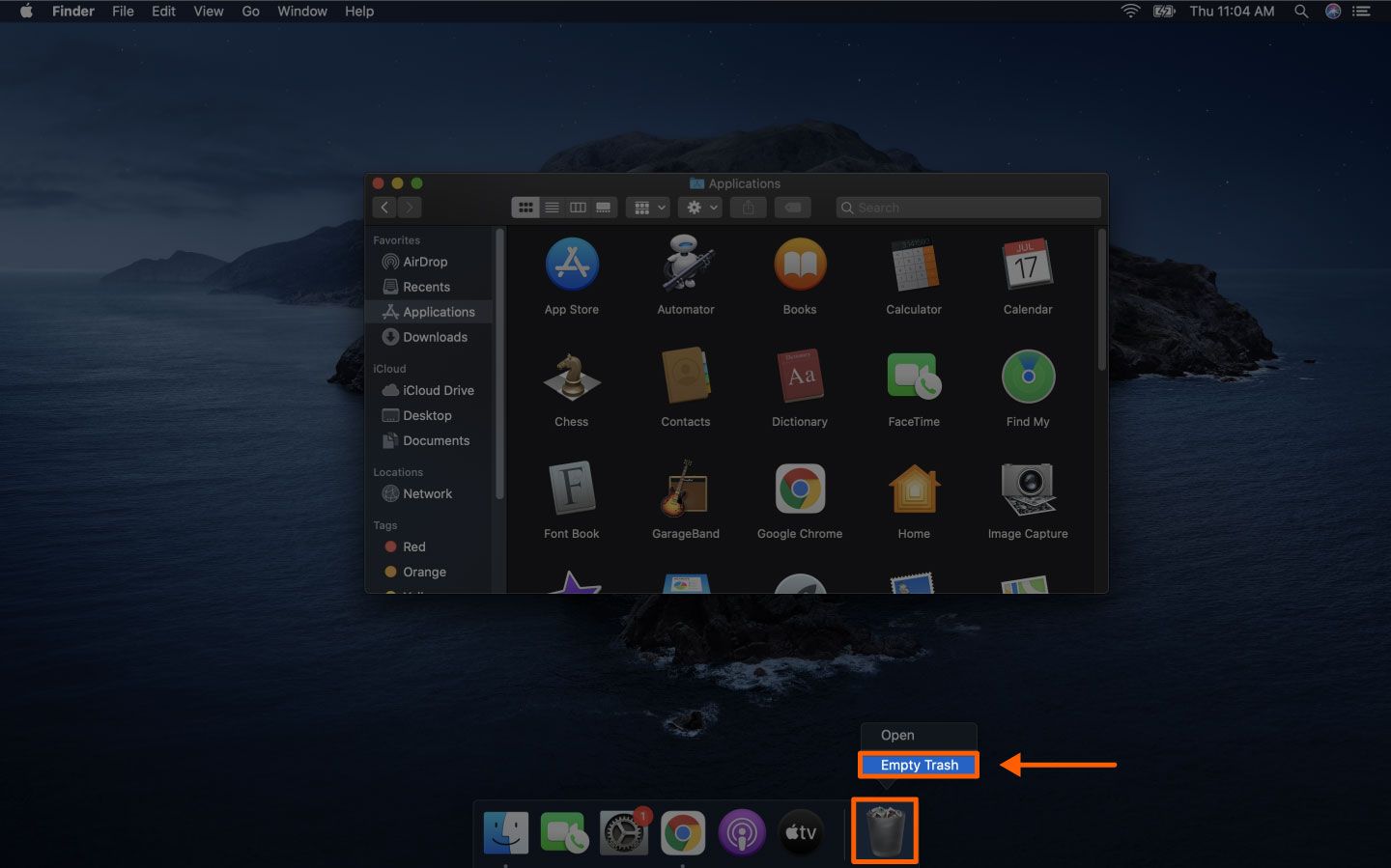Screen dimensions: 1391x868
Task: Open the GarageBand app icon
Action: [x=686, y=489]
